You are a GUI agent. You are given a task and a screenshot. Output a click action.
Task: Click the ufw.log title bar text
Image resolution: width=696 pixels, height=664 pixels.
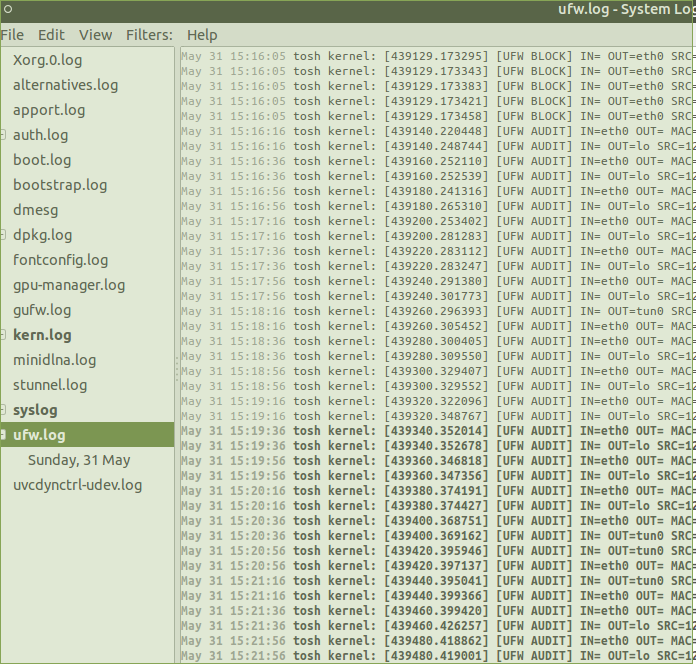pyautogui.click(x=626, y=9)
